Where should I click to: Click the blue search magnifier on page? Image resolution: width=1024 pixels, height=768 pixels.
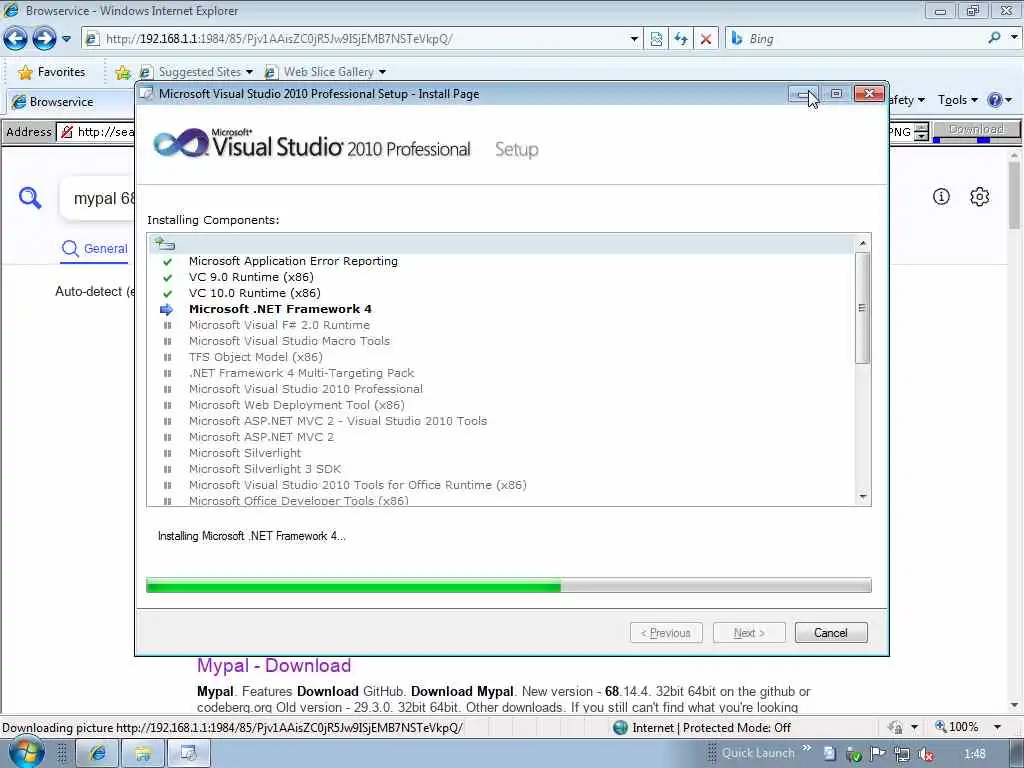pos(30,197)
